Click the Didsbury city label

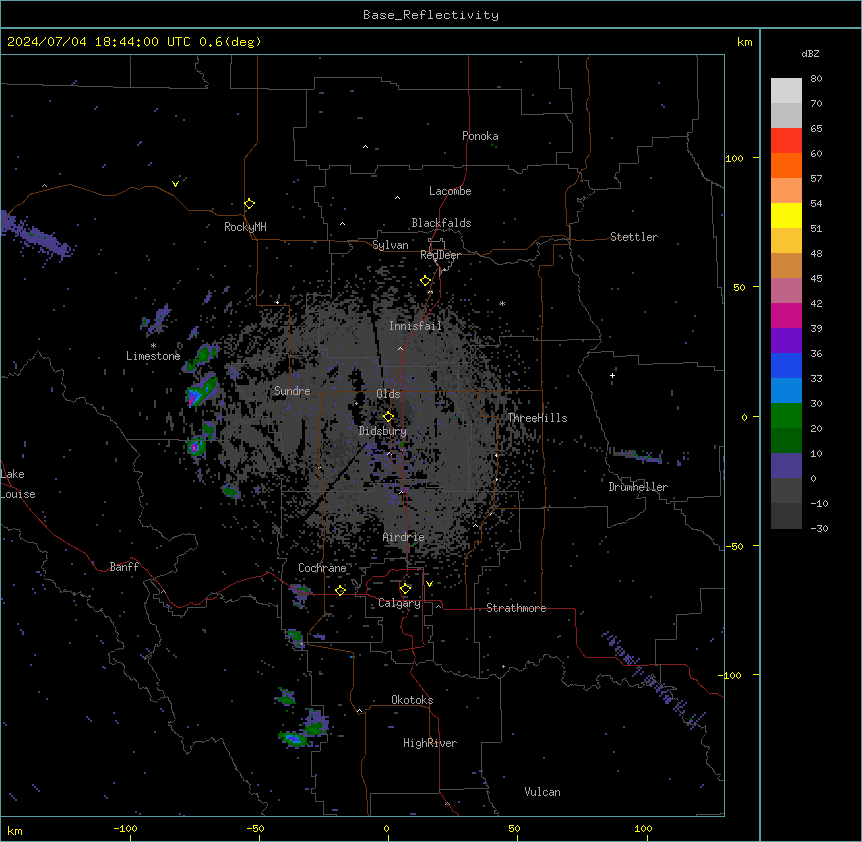coord(383,431)
